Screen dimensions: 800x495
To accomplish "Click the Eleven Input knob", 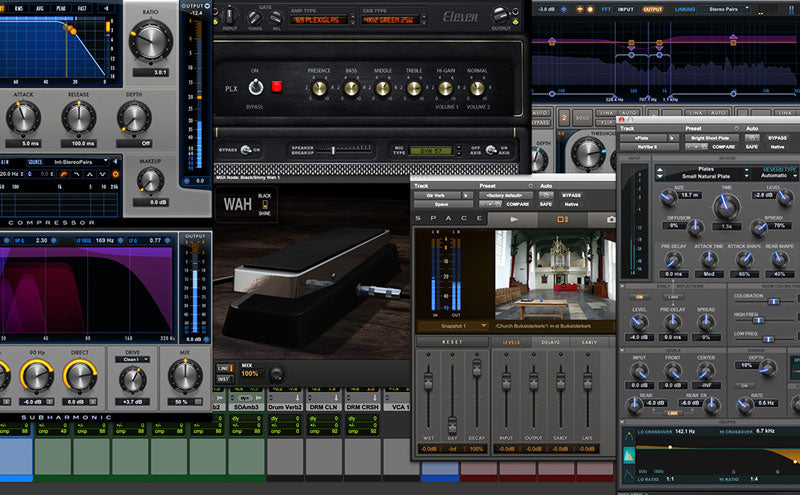I will [x=230, y=16].
